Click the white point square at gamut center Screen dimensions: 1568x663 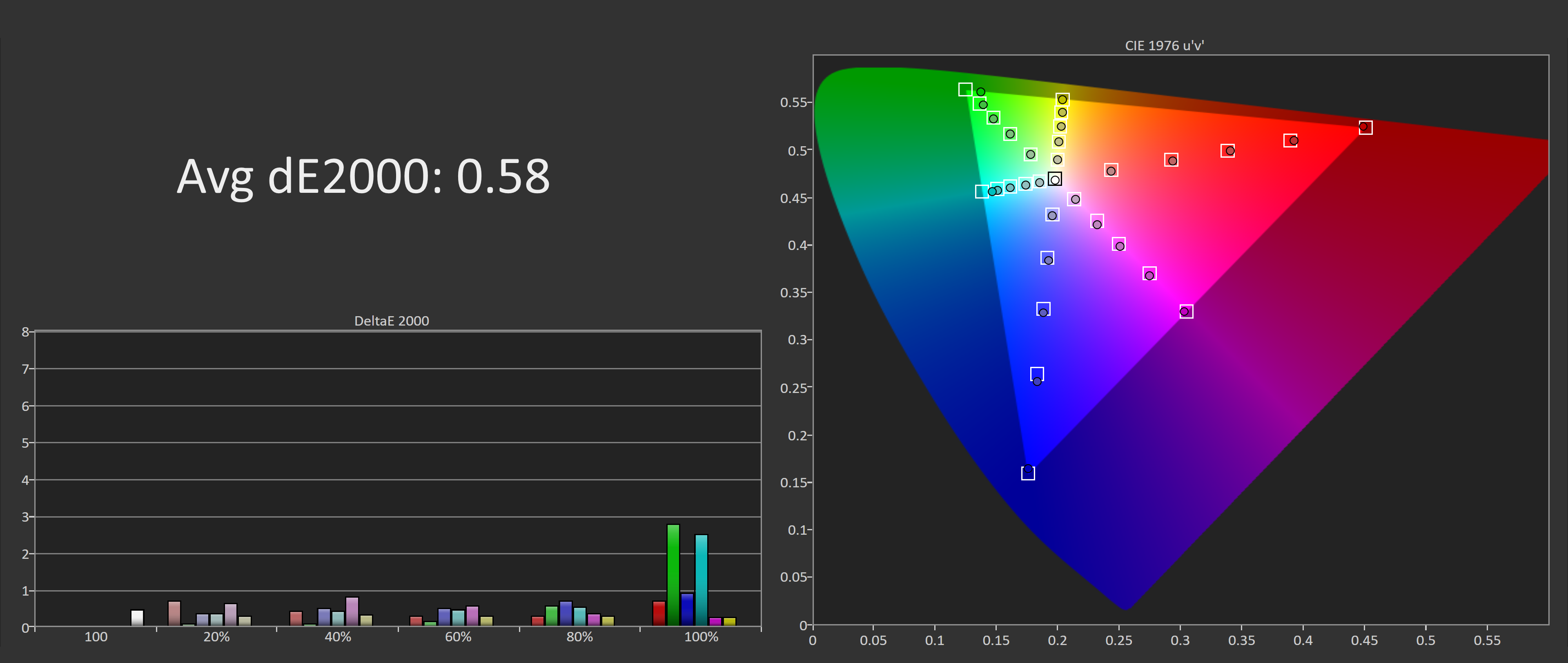point(1055,179)
